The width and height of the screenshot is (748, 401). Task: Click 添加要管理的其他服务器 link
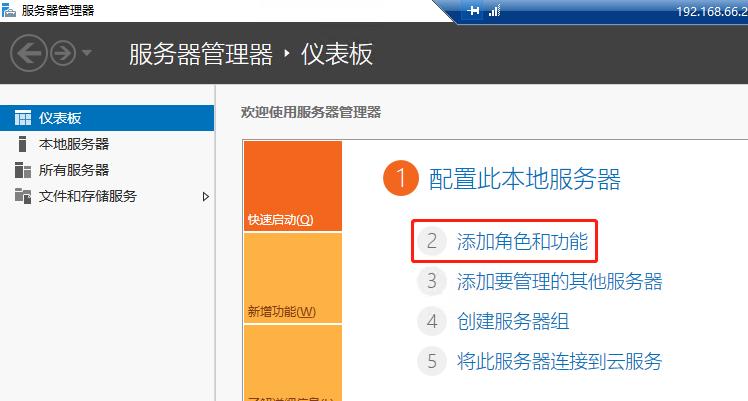(x=559, y=281)
